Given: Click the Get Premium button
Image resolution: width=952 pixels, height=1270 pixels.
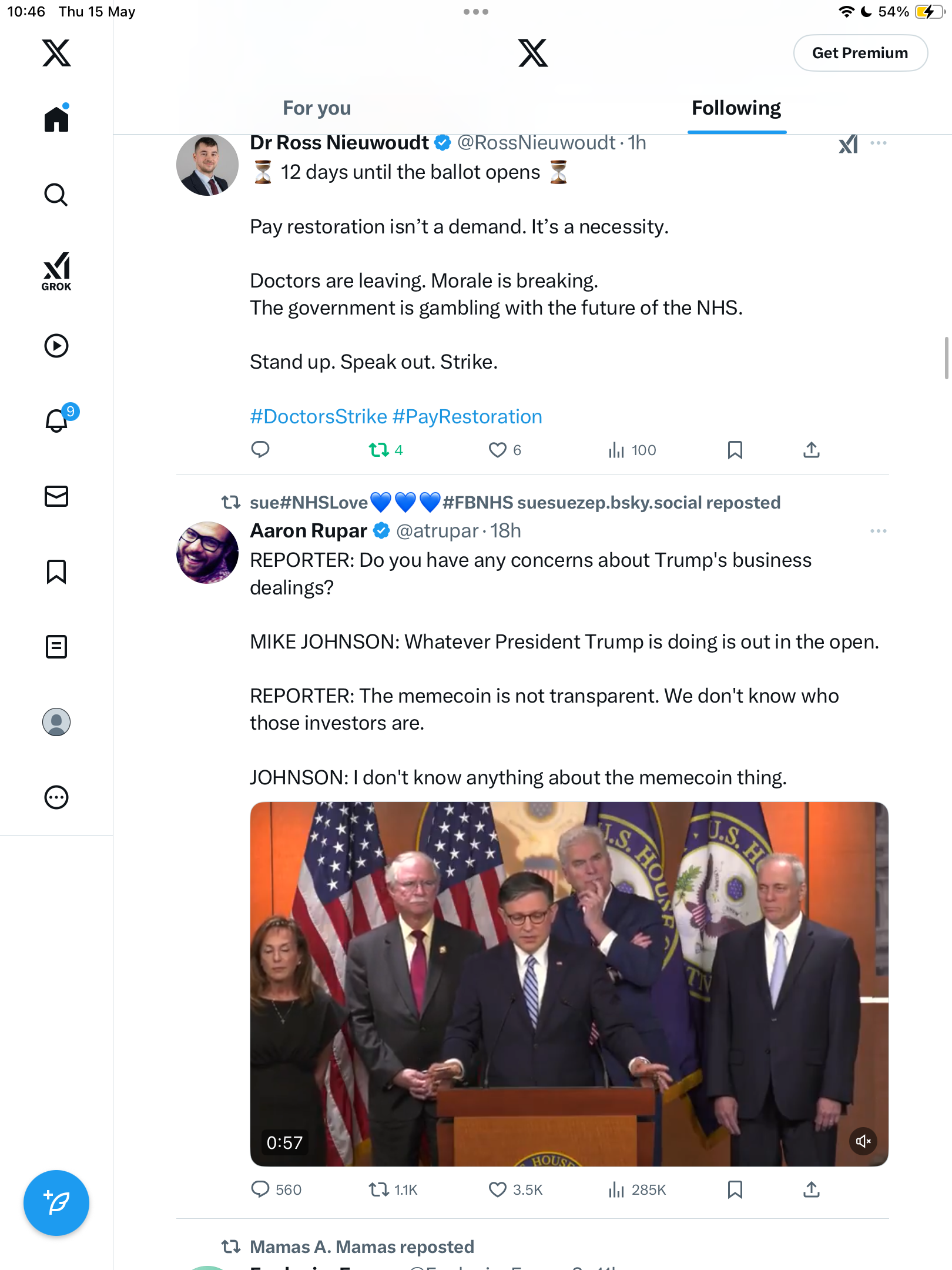Looking at the screenshot, I should click(x=860, y=53).
